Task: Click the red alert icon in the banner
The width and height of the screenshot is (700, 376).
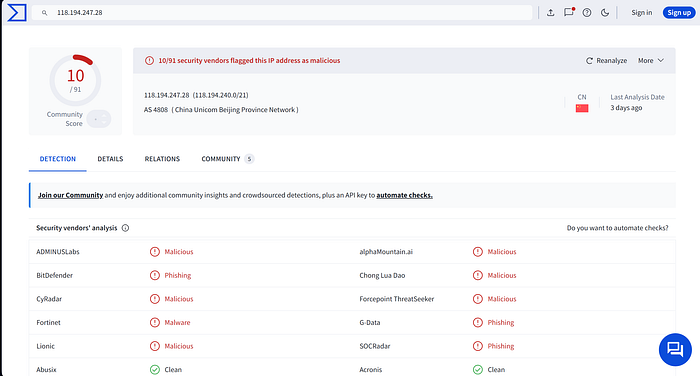Action: pyautogui.click(x=150, y=60)
